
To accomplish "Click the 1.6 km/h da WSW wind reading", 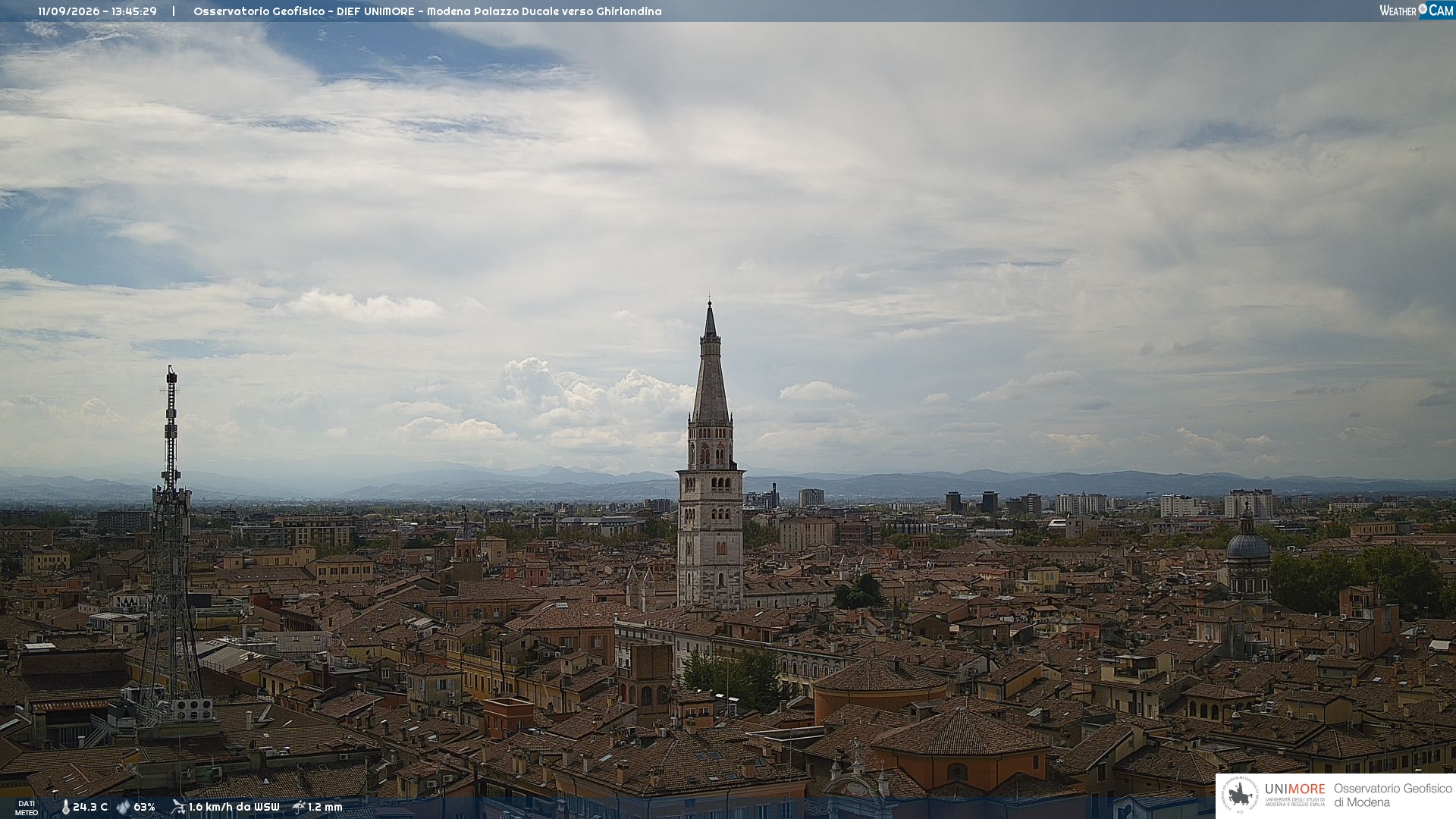I will click(x=234, y=808).
